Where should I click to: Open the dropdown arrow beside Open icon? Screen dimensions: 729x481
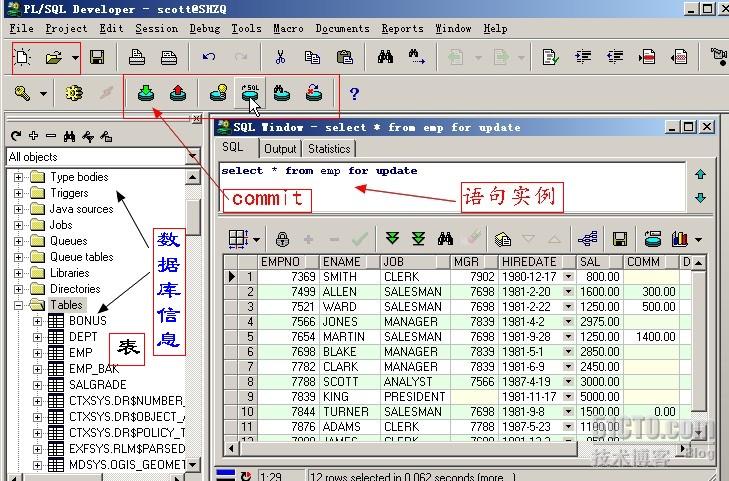pyautogui.click(x=75, y=58)
